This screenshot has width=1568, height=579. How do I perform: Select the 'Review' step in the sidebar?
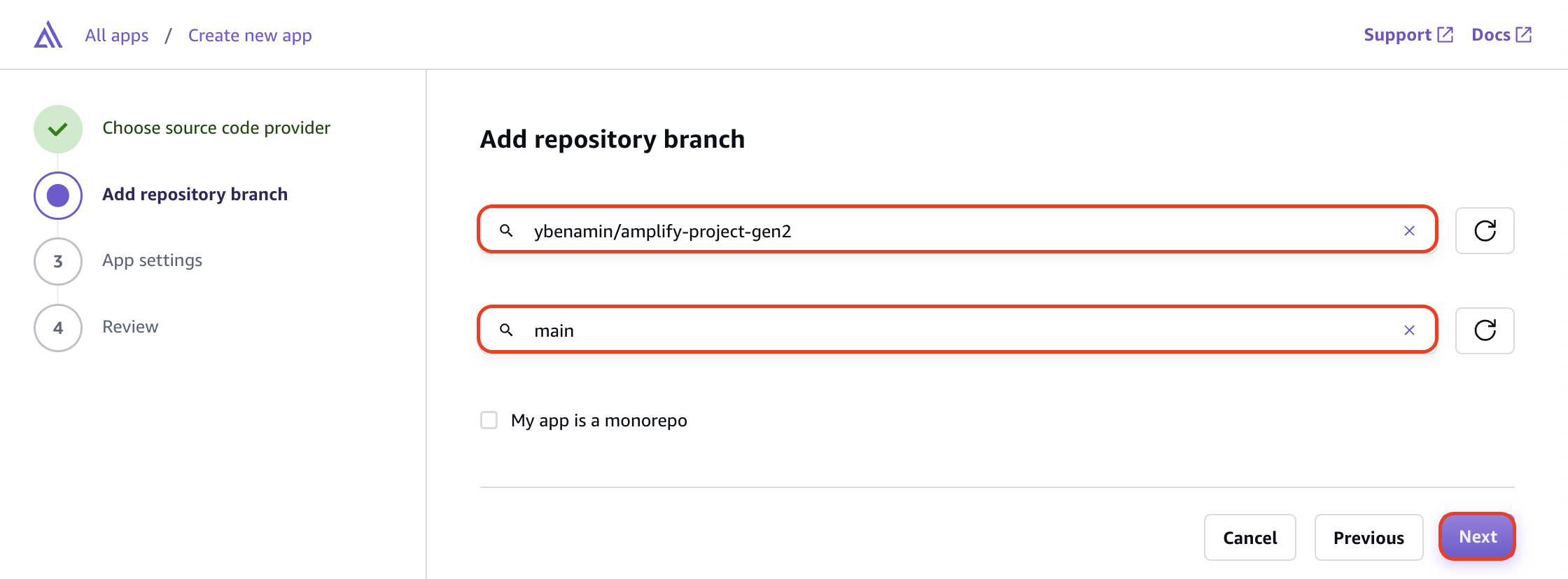click(130, 326)
